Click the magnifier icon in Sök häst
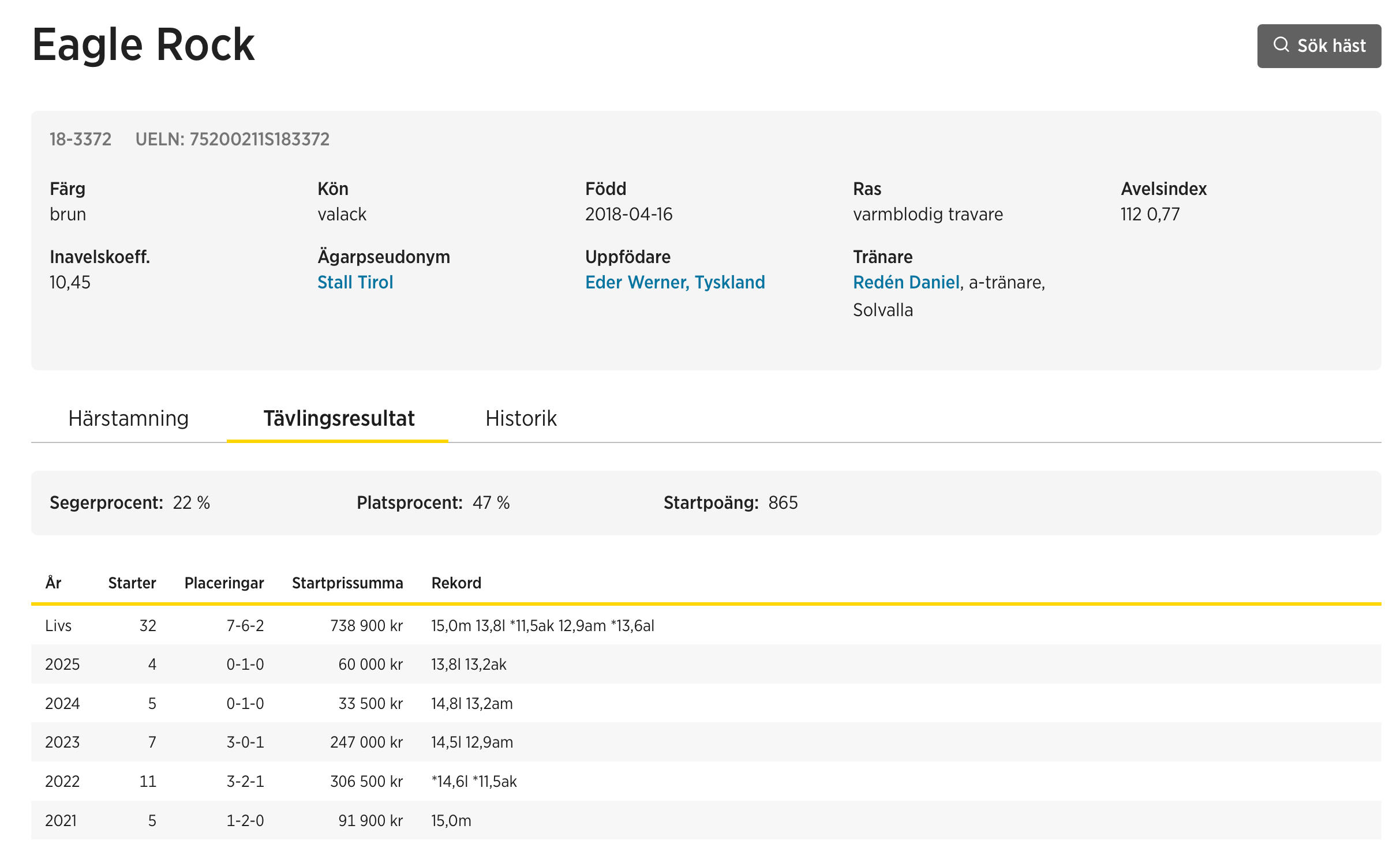 pyautogui.click(x=1281, y=45)
